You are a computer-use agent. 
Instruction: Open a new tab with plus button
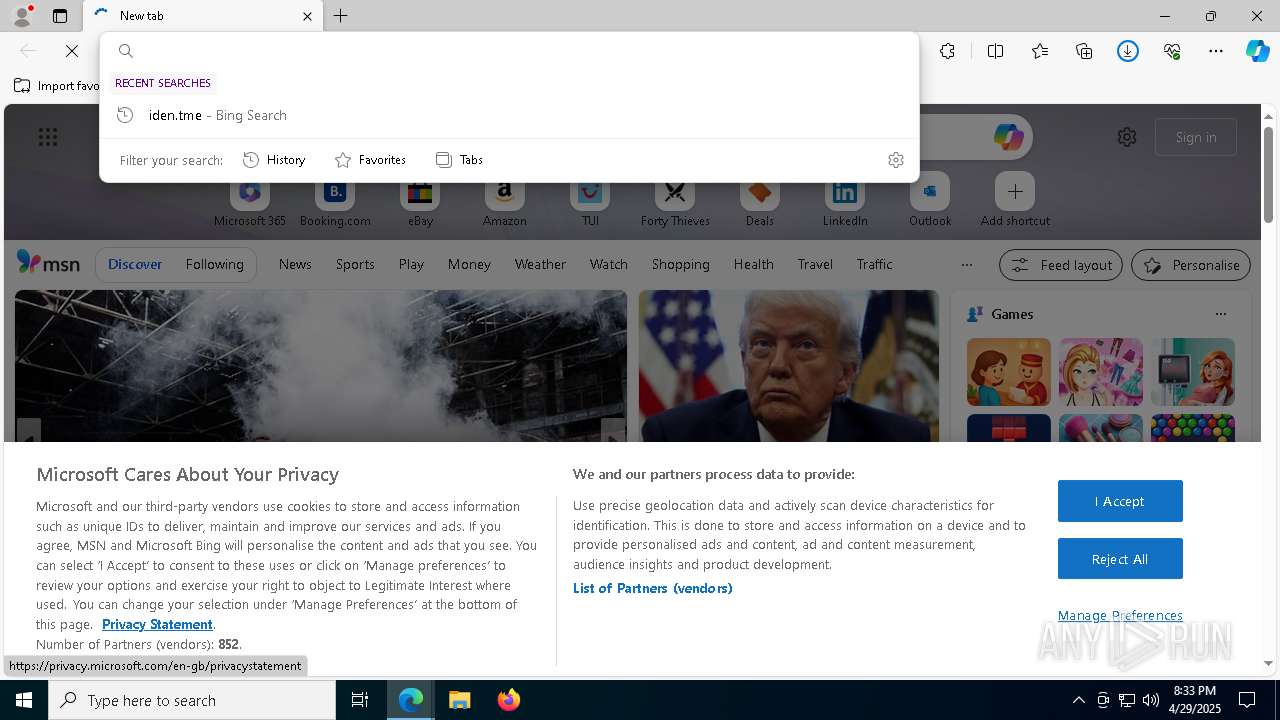pyautogui.click(x=341, y=16)
